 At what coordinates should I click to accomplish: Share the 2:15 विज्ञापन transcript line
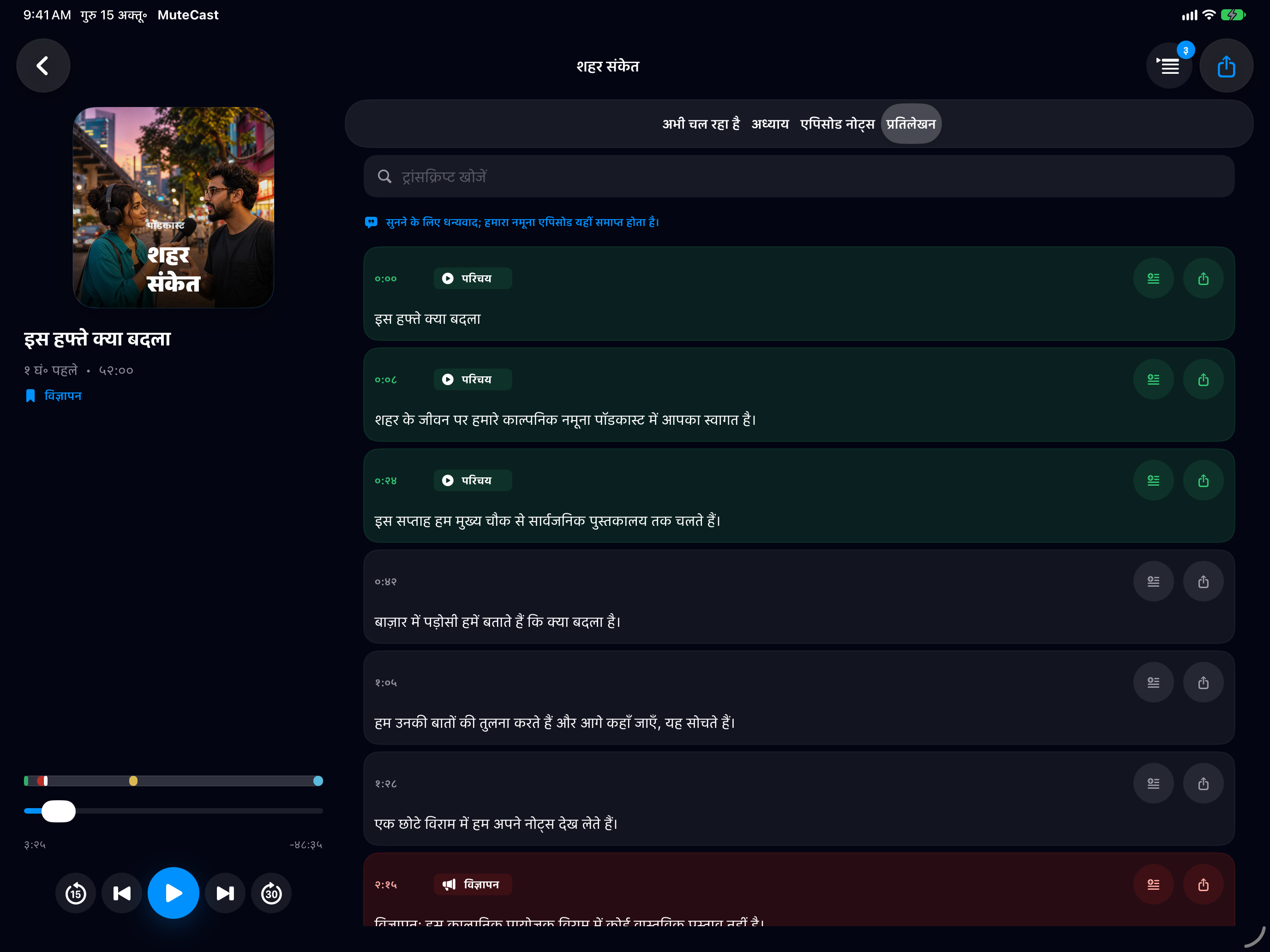(1204, 885)
